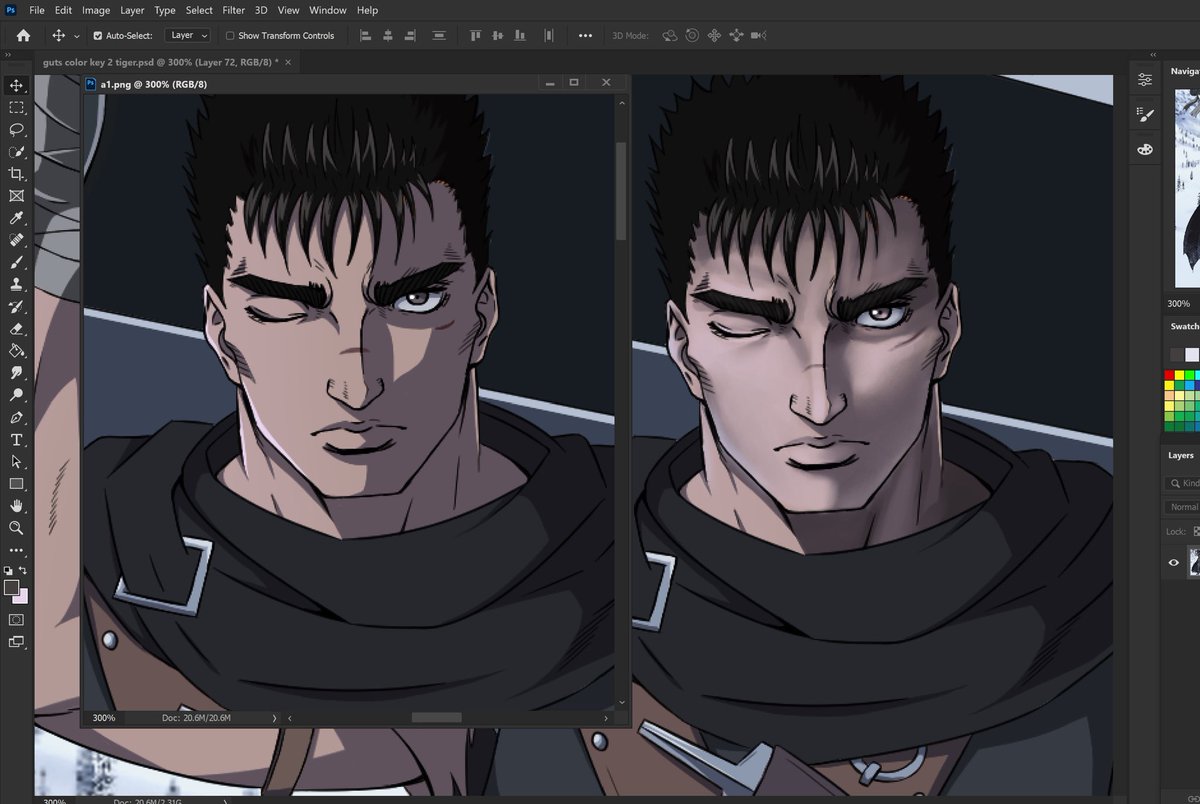Click Align bottom edges icon
Screen dimensions: 1200x804
[x=520, y=35]
